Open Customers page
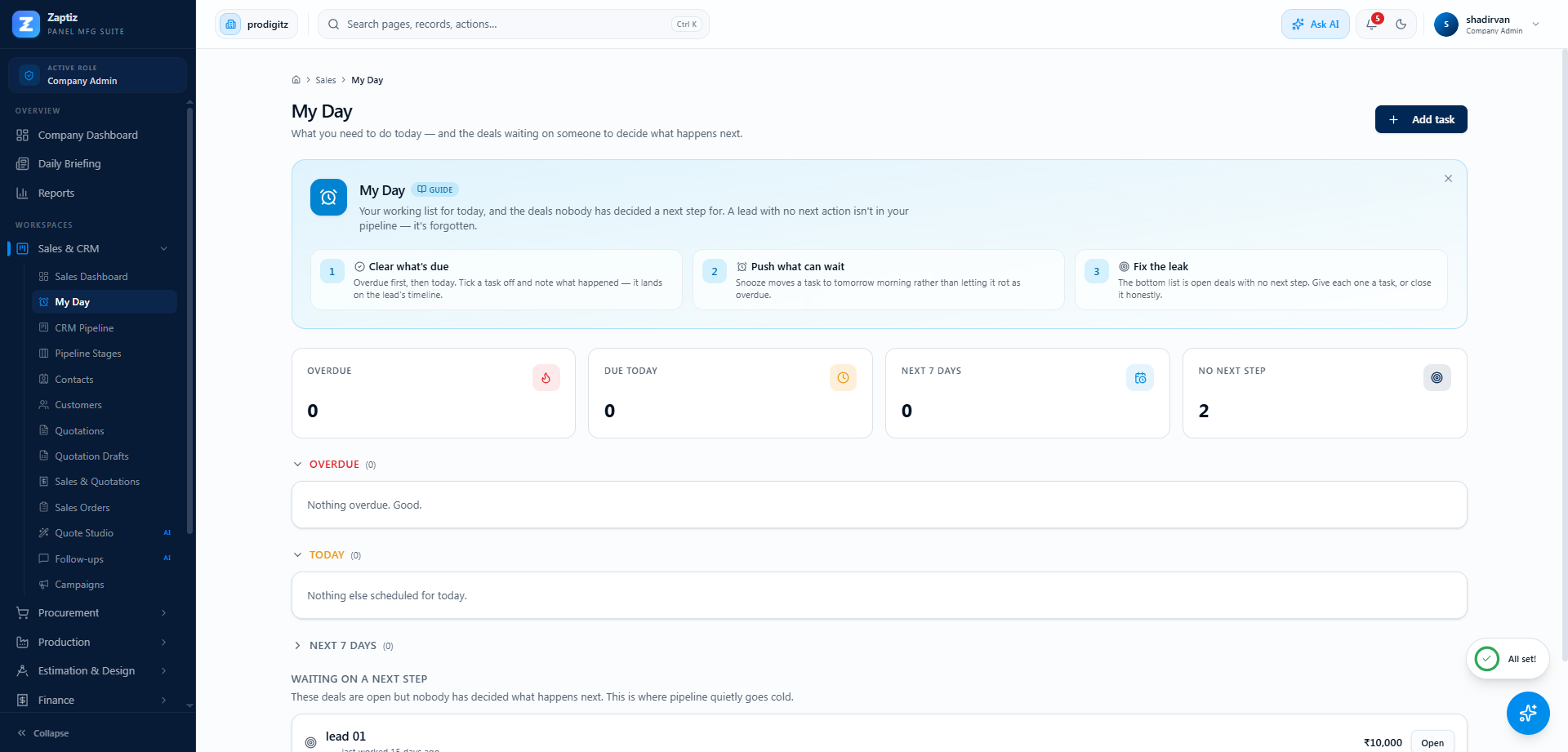1568x752 pixels. click(x=105, y=405)
